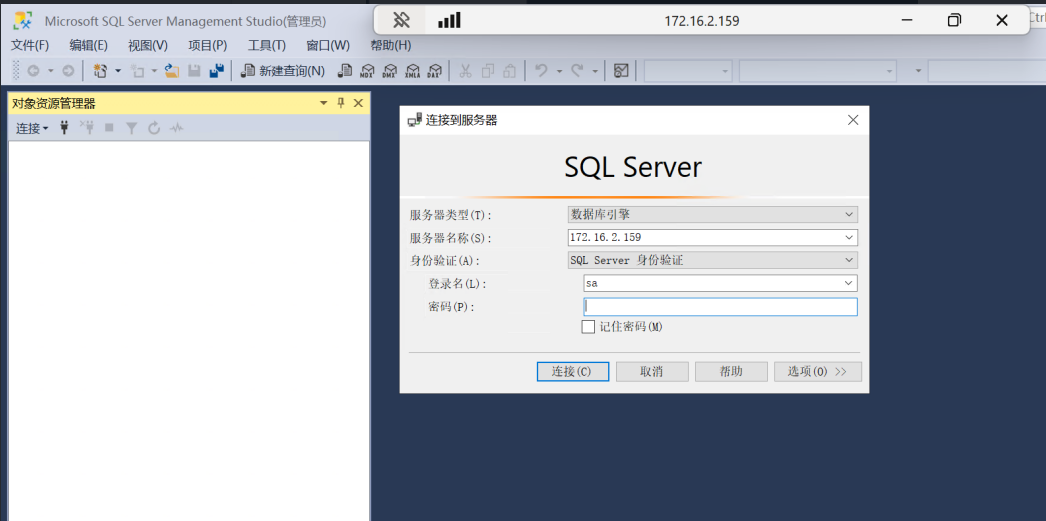Viewport: 1046px width, 521px height.
Task: Click the Stop square icon in Object Explorer
Action: [x=109, y=128]
